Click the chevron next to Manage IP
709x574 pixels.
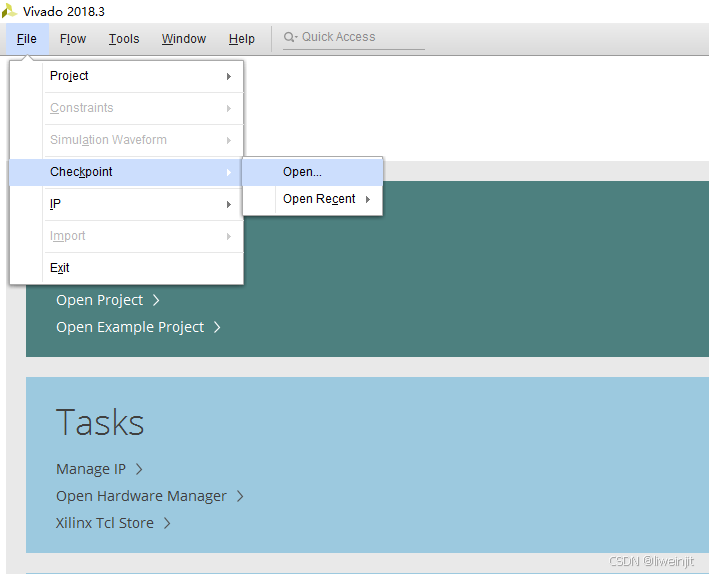click(139, 469)
